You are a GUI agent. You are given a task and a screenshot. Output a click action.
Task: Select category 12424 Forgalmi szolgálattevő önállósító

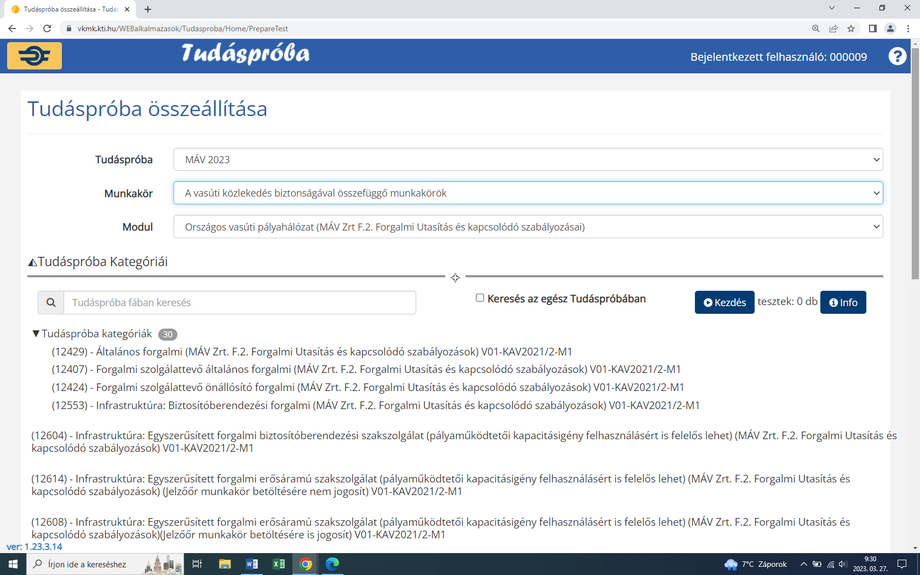pos(368,387)
